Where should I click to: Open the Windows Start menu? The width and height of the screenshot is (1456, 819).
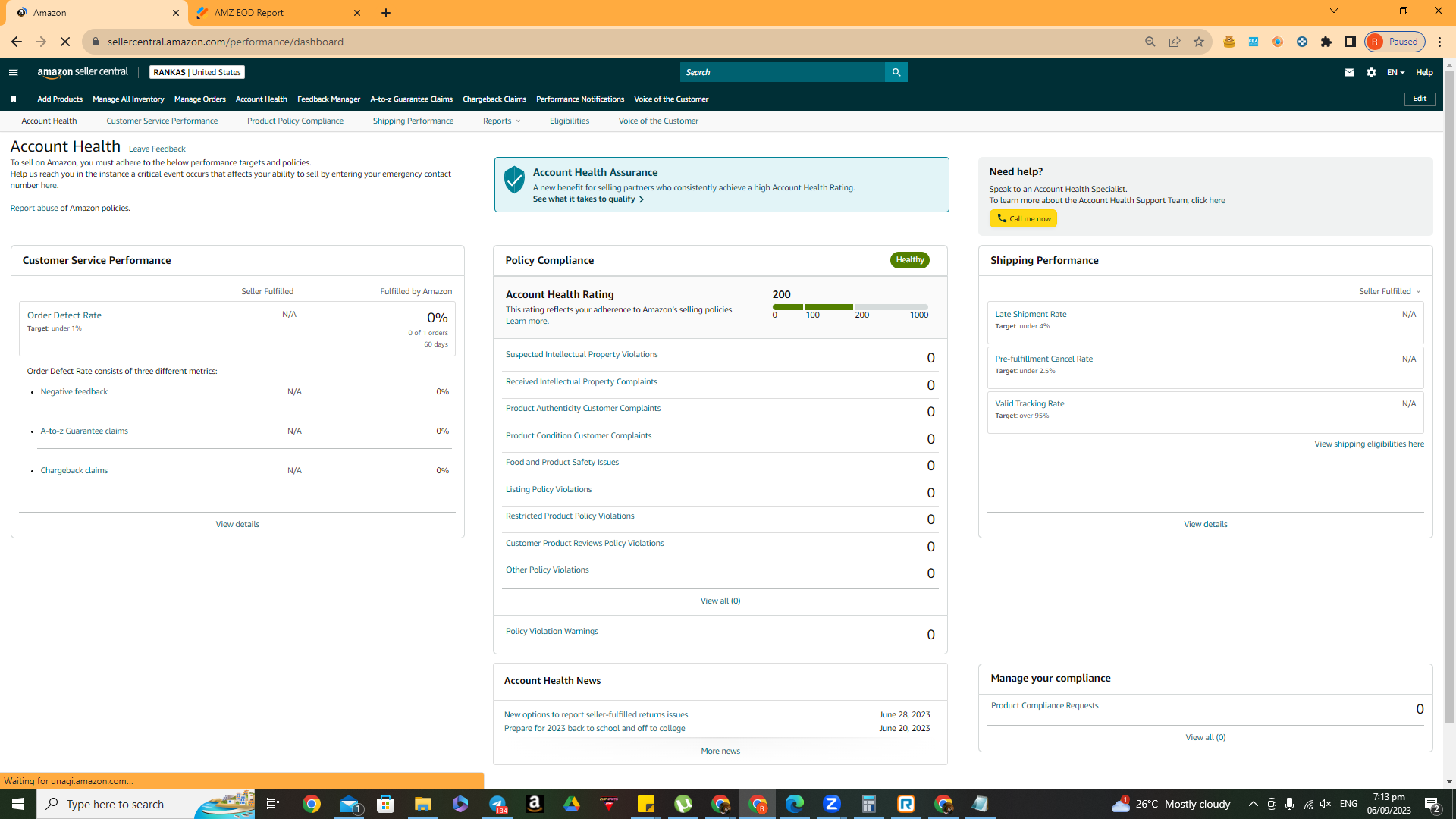(x=18, y=804)
